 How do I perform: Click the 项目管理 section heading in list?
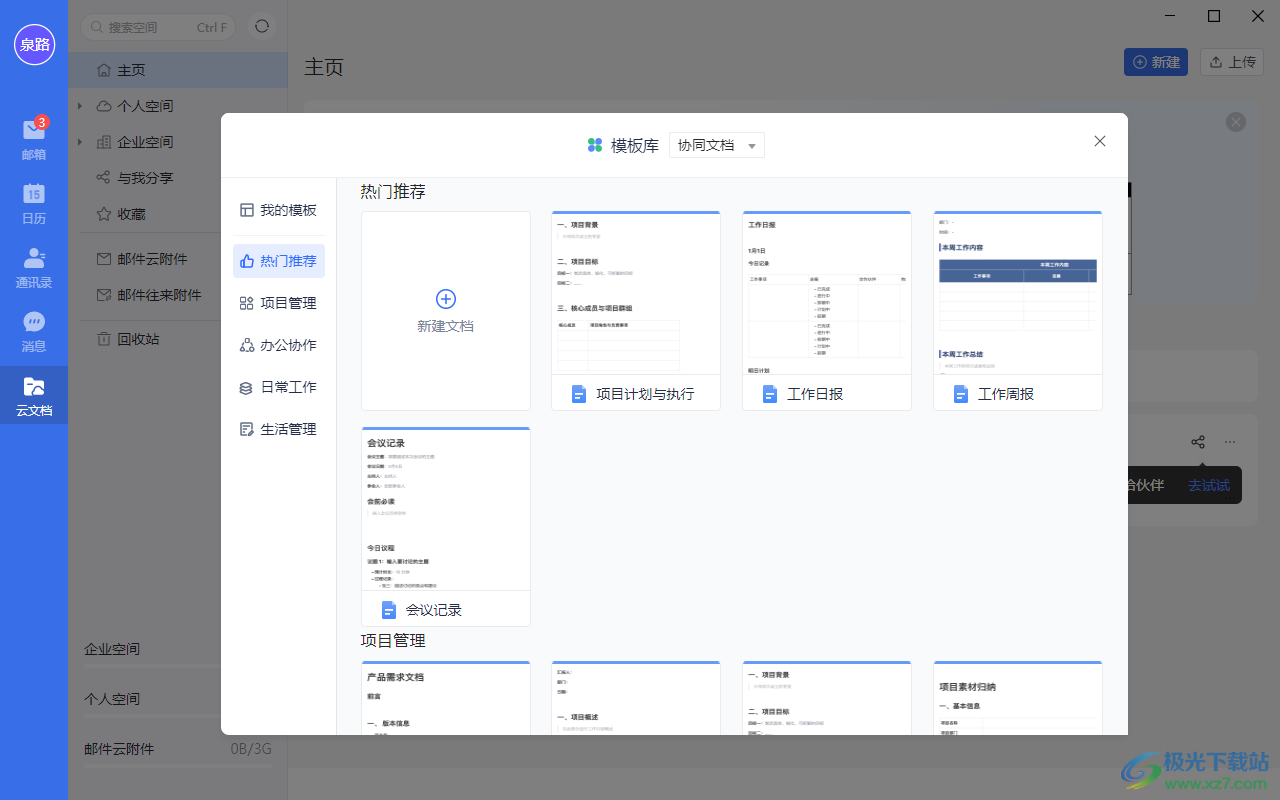coord(393,640)
